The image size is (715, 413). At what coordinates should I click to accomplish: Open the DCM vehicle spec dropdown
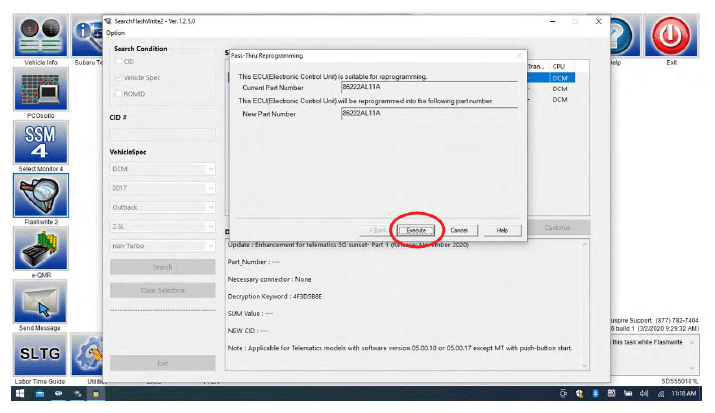click(162, 169)
